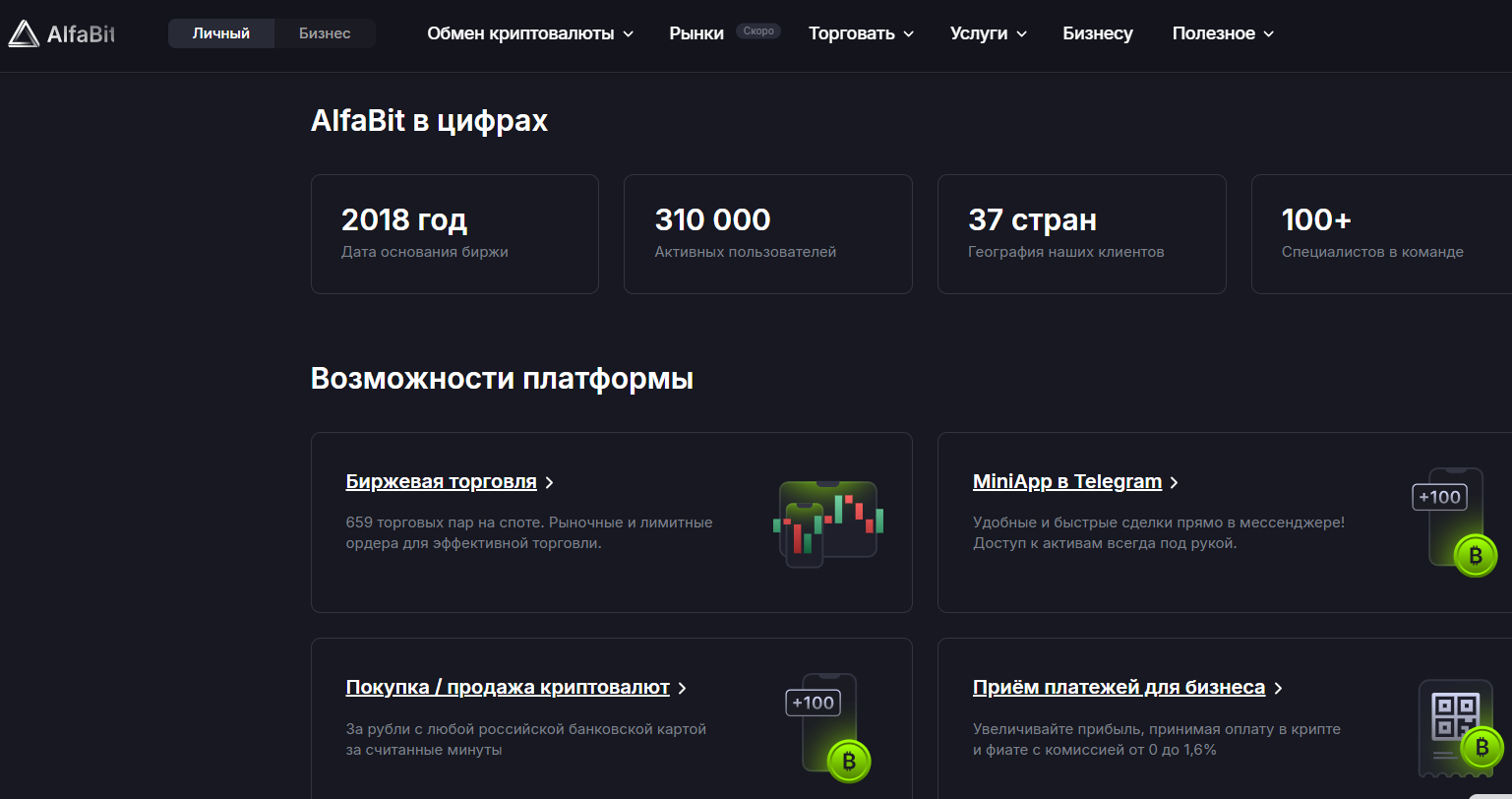Click the candlestick chart illustration for Биржевая торговля
Viewport: 1512px width, 799px height.
pyautogui.click(x=828, y=524)
